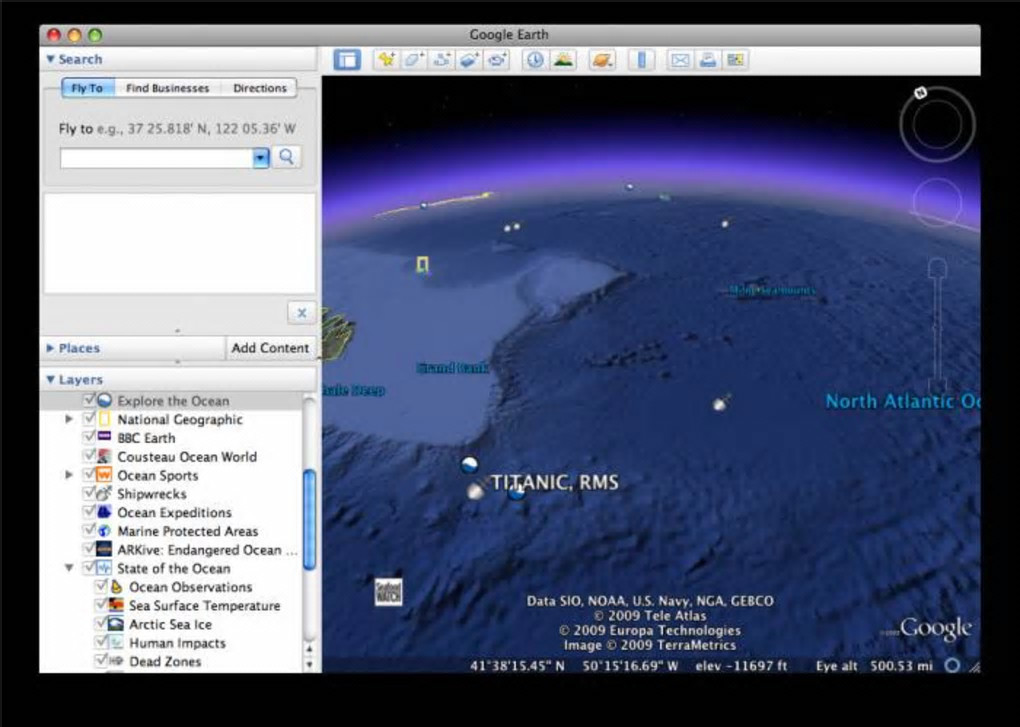Image resolution: width=1020 pixels, height=727 pixels.
Task: Click the Shipwrecks layer icon
Action: pyautogui.click(x=104, y=494)
